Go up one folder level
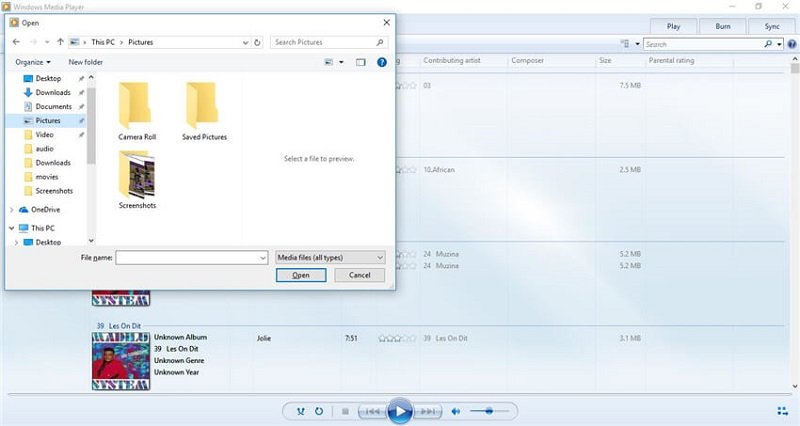 [60, 42]
